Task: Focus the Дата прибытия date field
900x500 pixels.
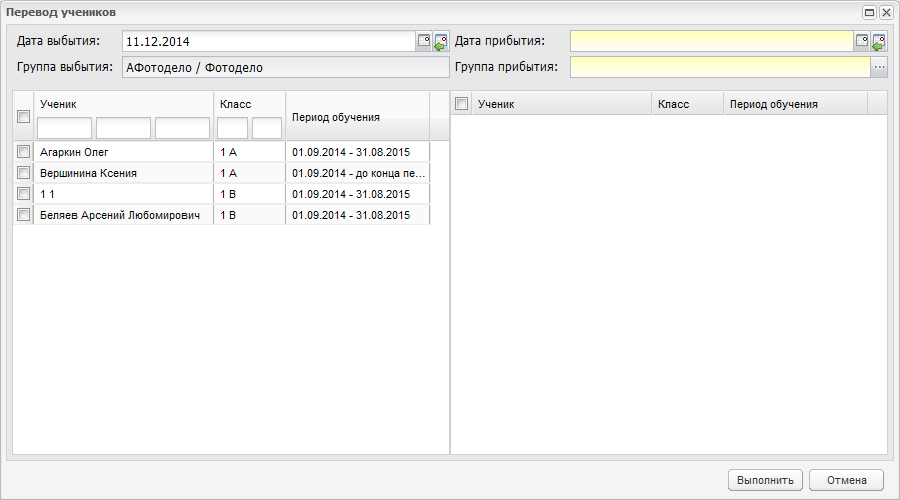Action: 712,41
